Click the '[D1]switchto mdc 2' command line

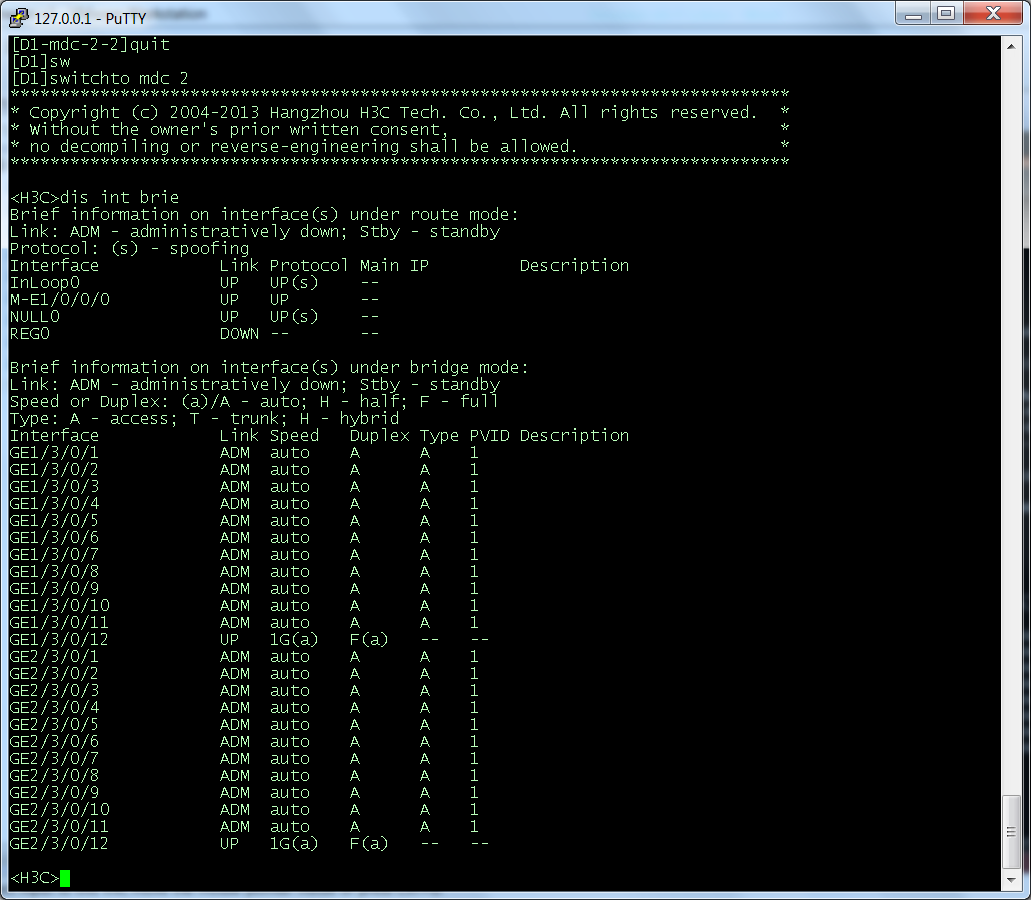pos(100,78)
